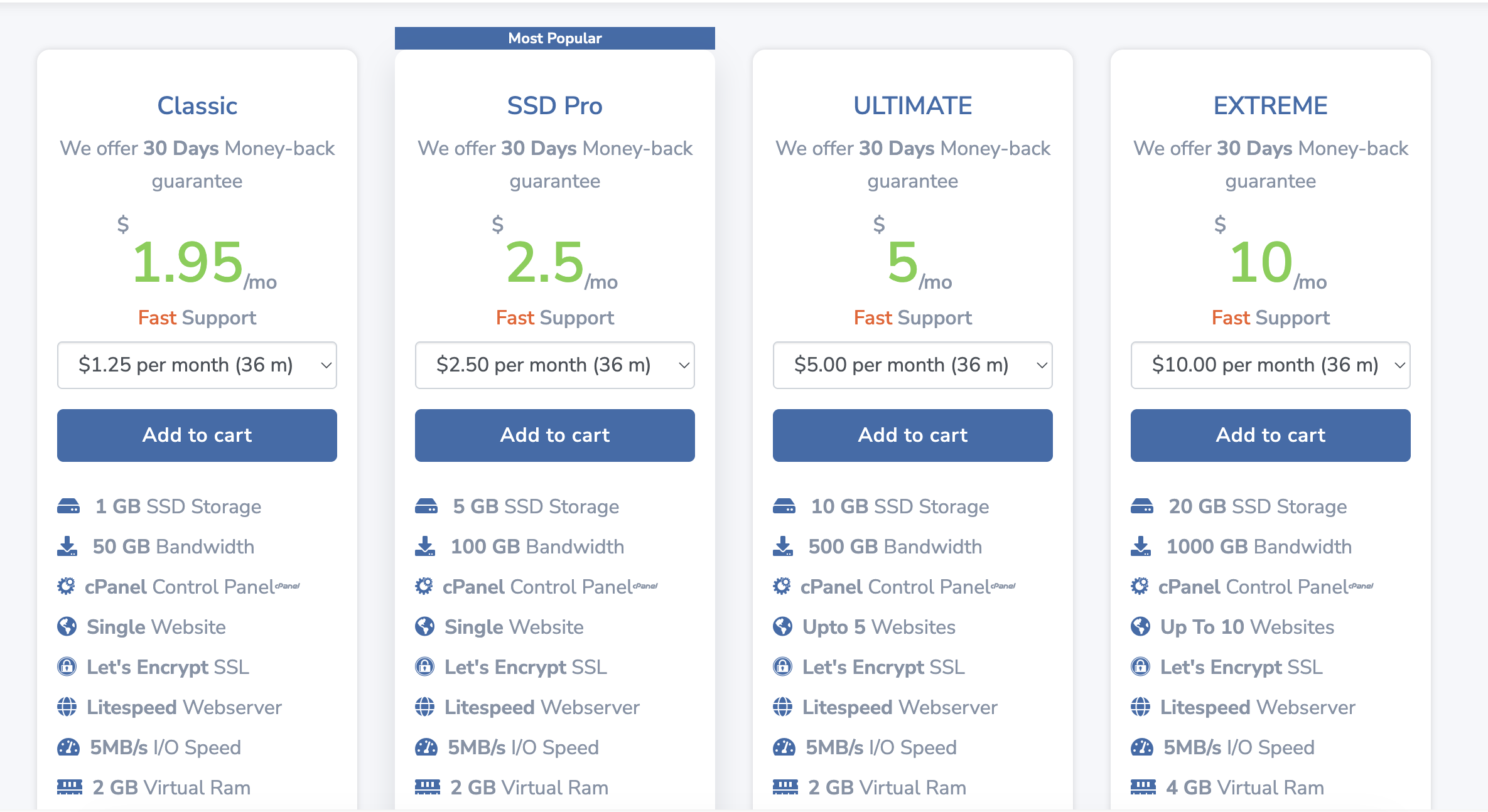Click the bandwidth download icon in ULTIMATE plan
This screenshot has width=1488, height=812.
[x=783, y=546]
